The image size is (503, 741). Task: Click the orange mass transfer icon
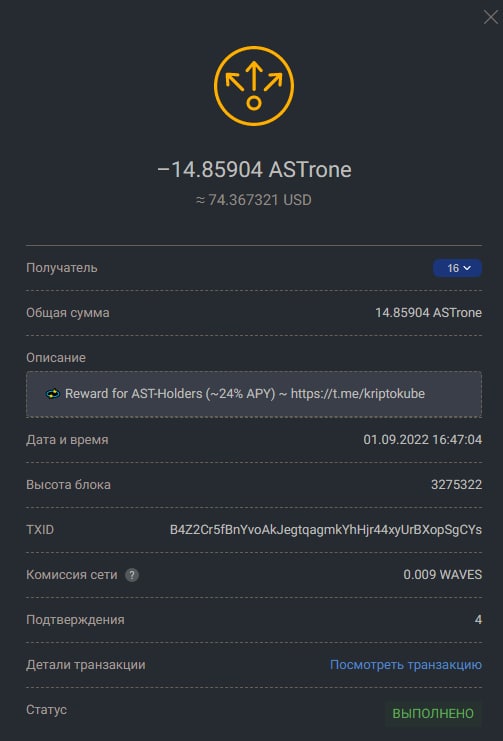(254, 86)
